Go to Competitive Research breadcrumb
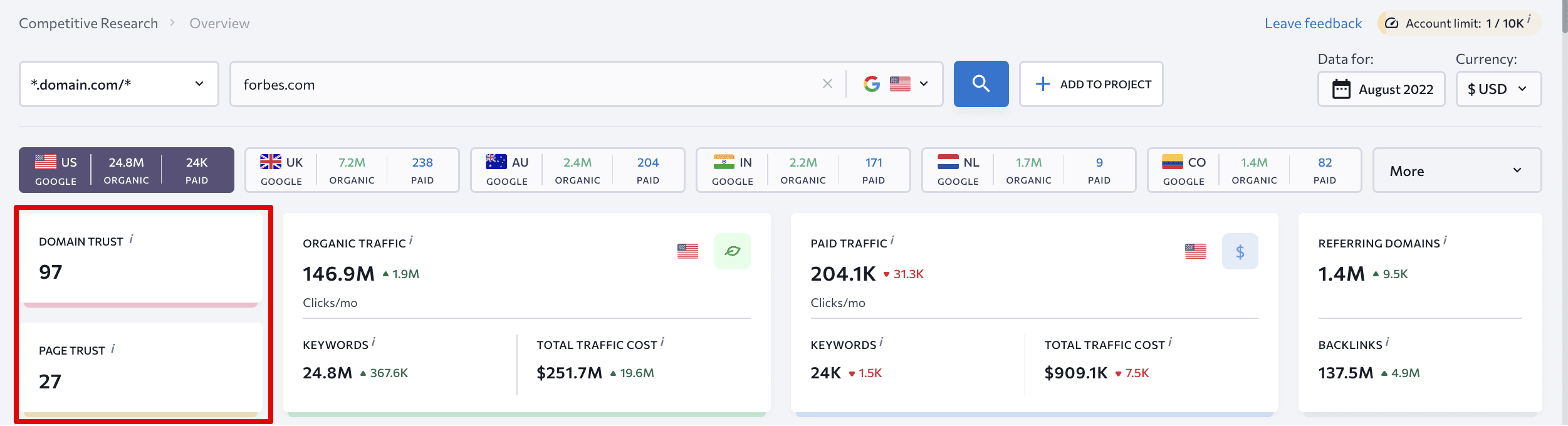 [88, 24]
